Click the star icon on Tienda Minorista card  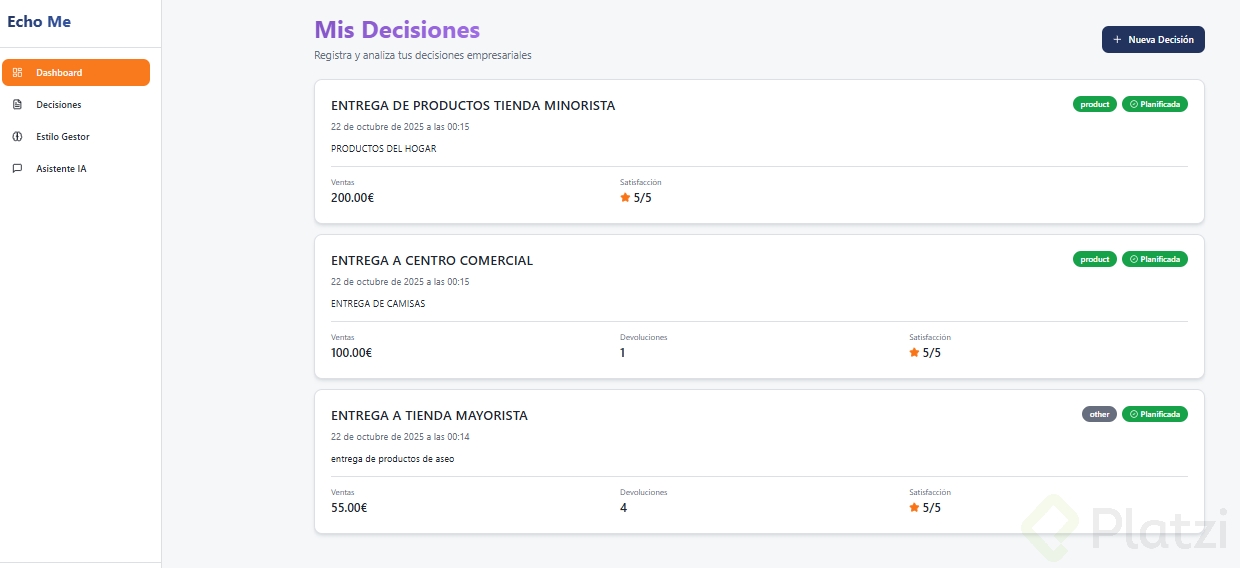tap(625, 198)
